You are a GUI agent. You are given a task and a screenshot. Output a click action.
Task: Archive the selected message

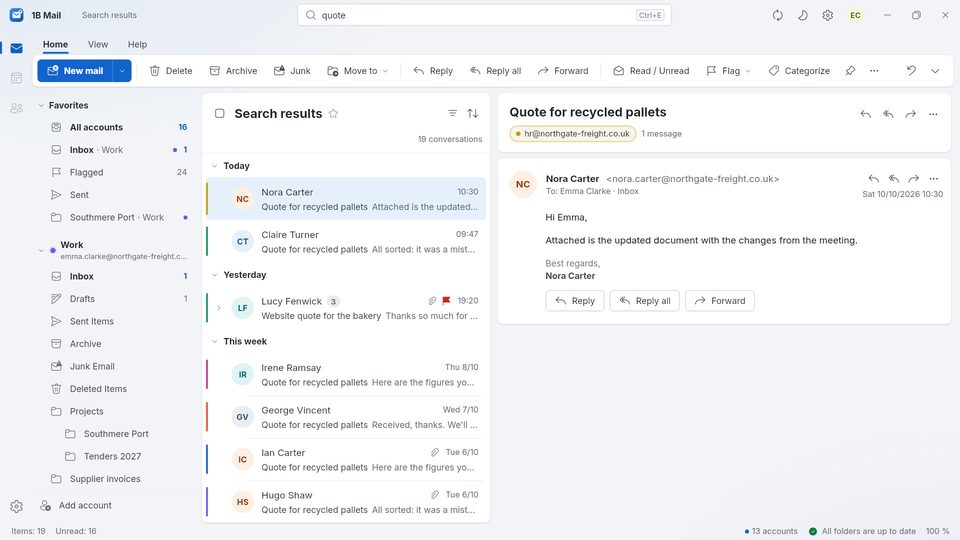(233, 71)
